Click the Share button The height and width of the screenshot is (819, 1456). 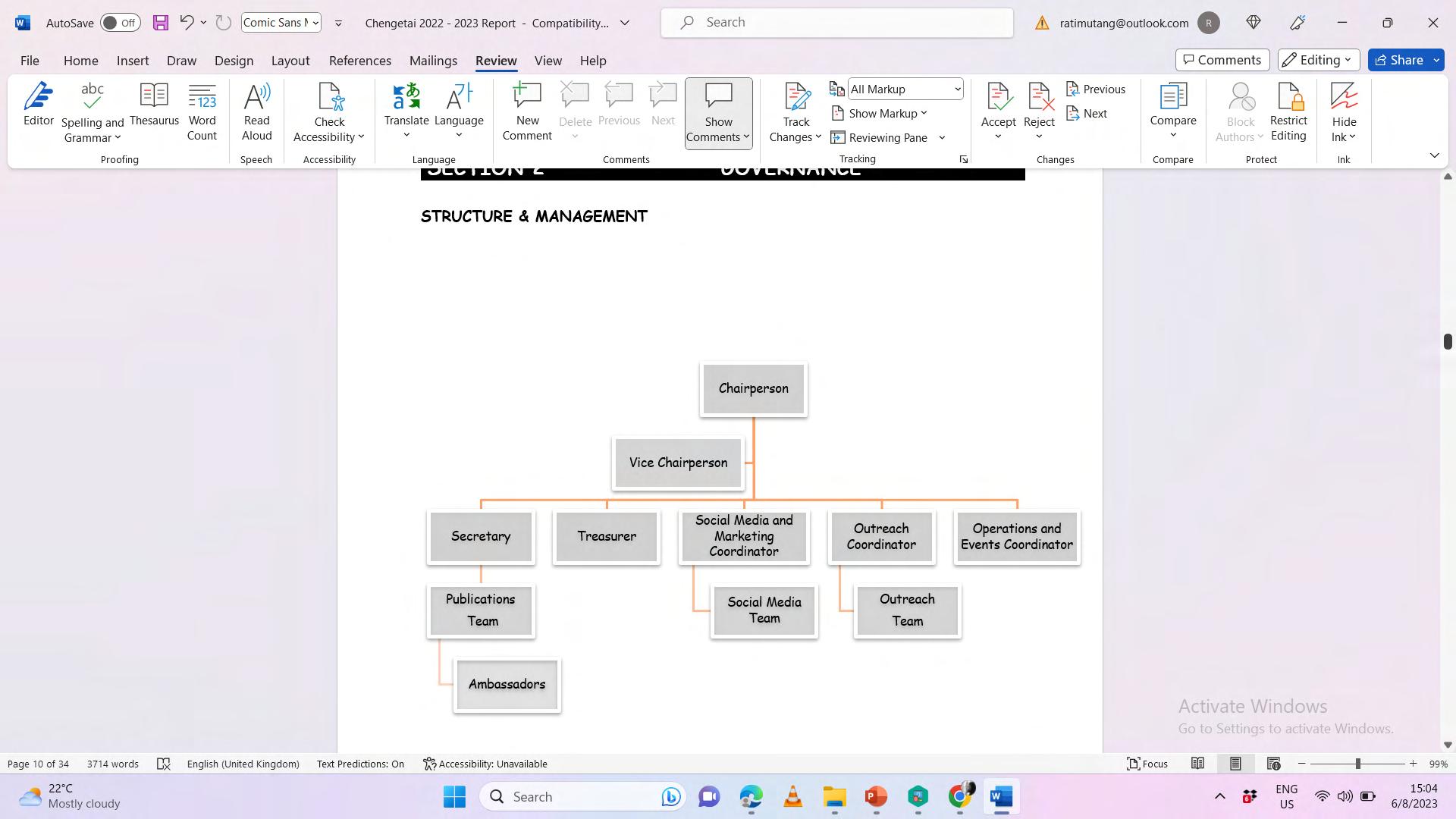coord(1398,60)
